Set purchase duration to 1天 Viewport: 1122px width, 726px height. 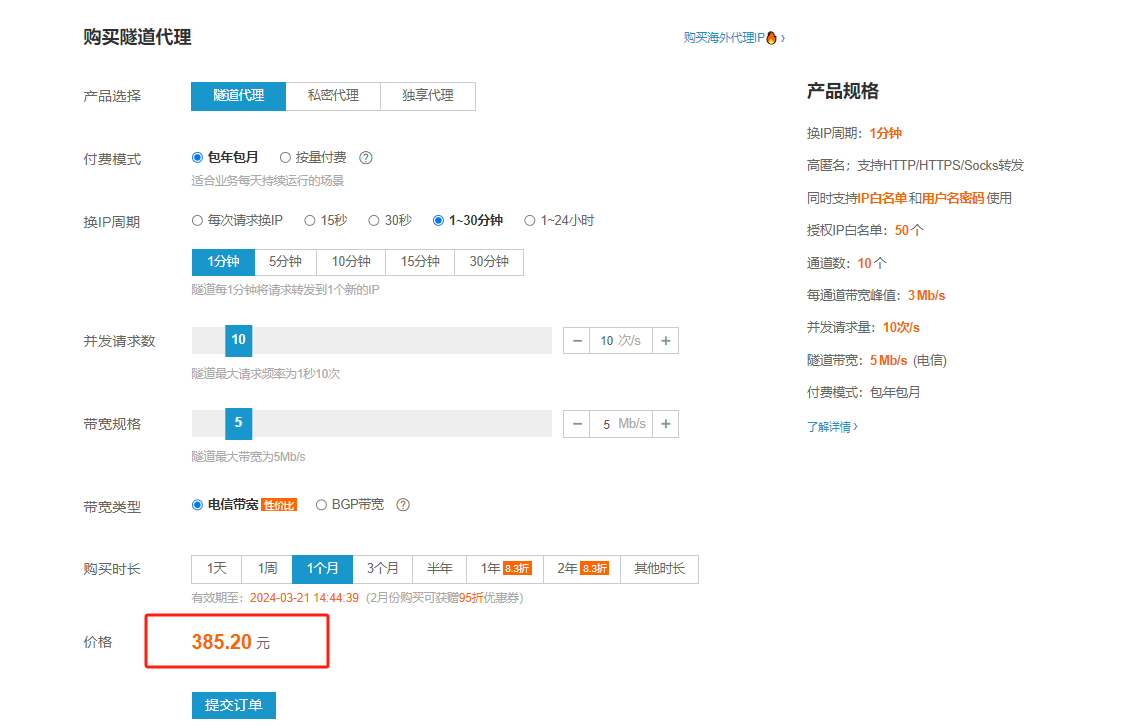coord(217,569)
